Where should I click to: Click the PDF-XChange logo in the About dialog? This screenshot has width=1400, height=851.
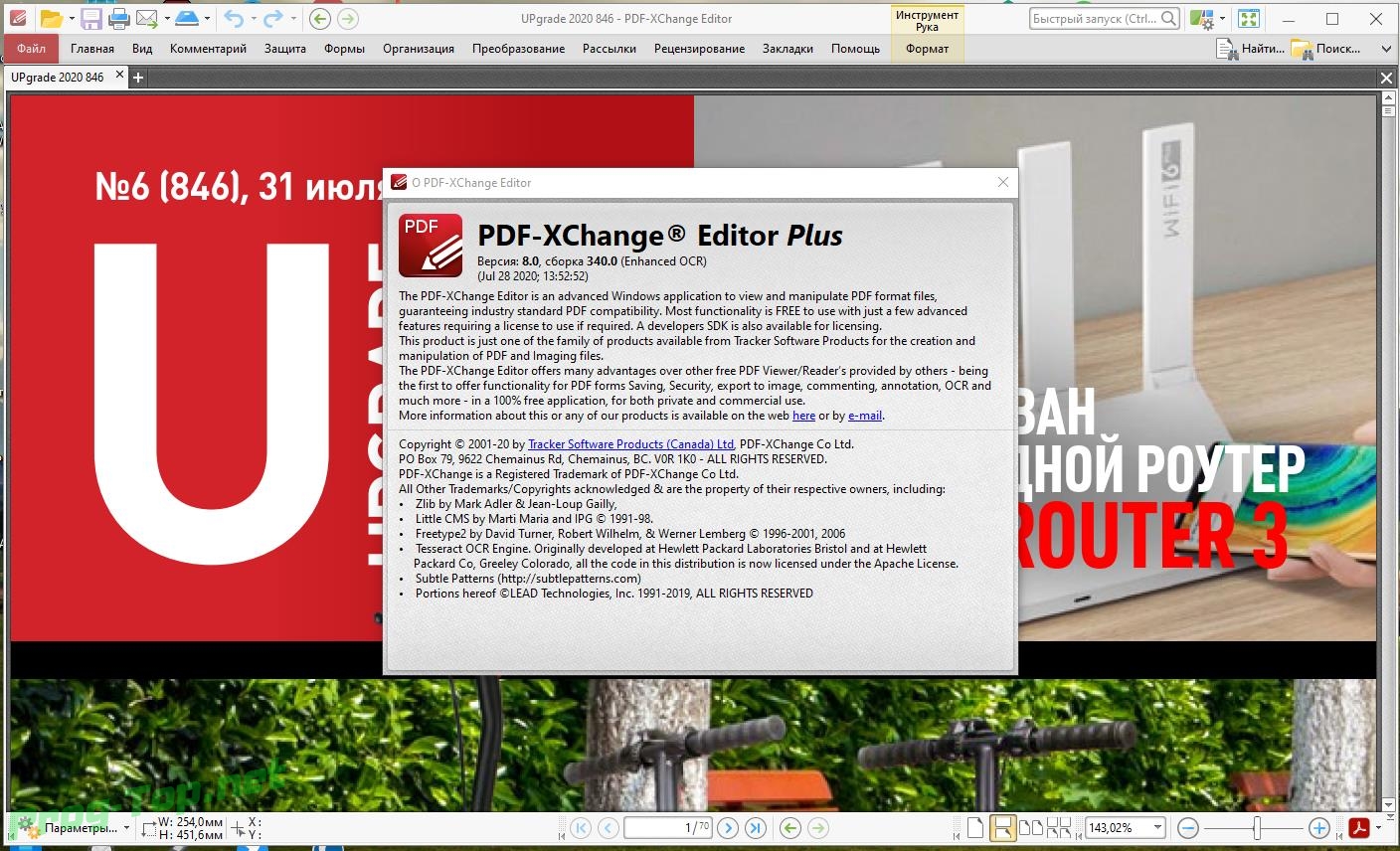tap(431, 245)
